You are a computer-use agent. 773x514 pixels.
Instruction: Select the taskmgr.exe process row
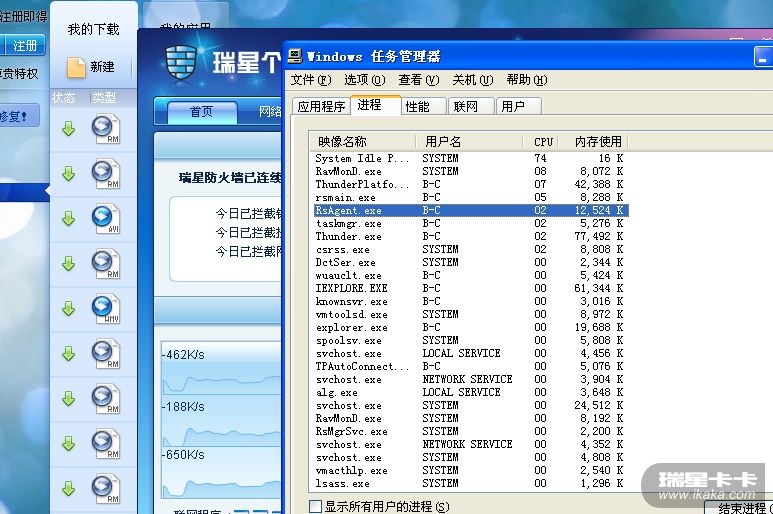471,223
